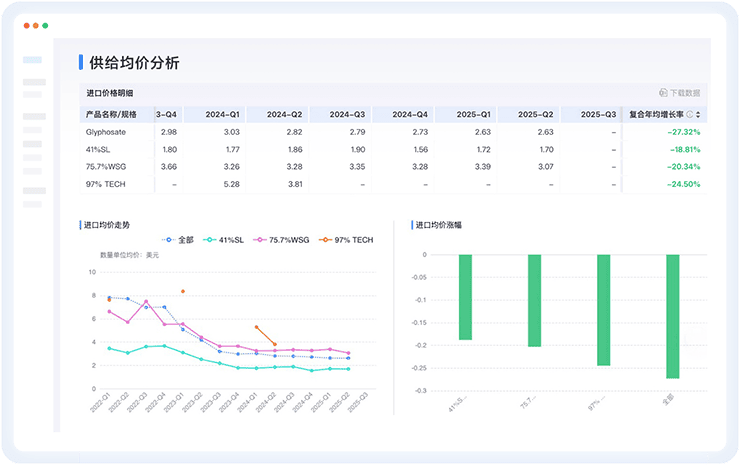Click the 97% TECH legend marker icon
Image resolution: width=740 pixels, height=465 pixels.
tap(324, 240)
